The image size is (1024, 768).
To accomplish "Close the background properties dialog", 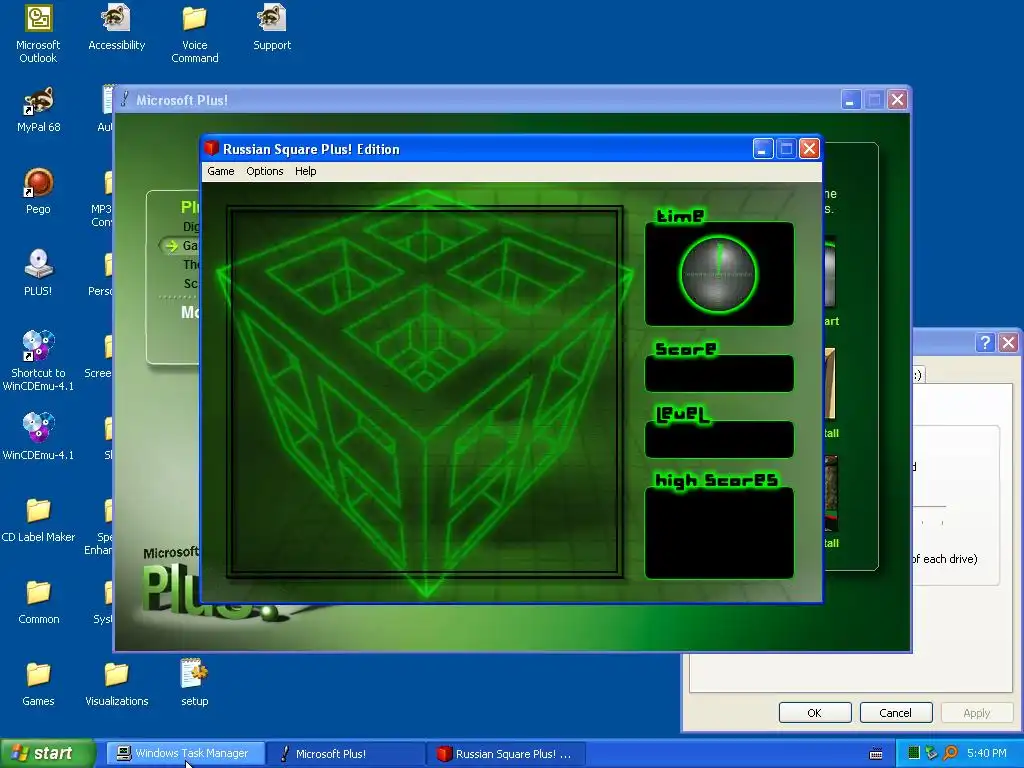I will 1008,342.
